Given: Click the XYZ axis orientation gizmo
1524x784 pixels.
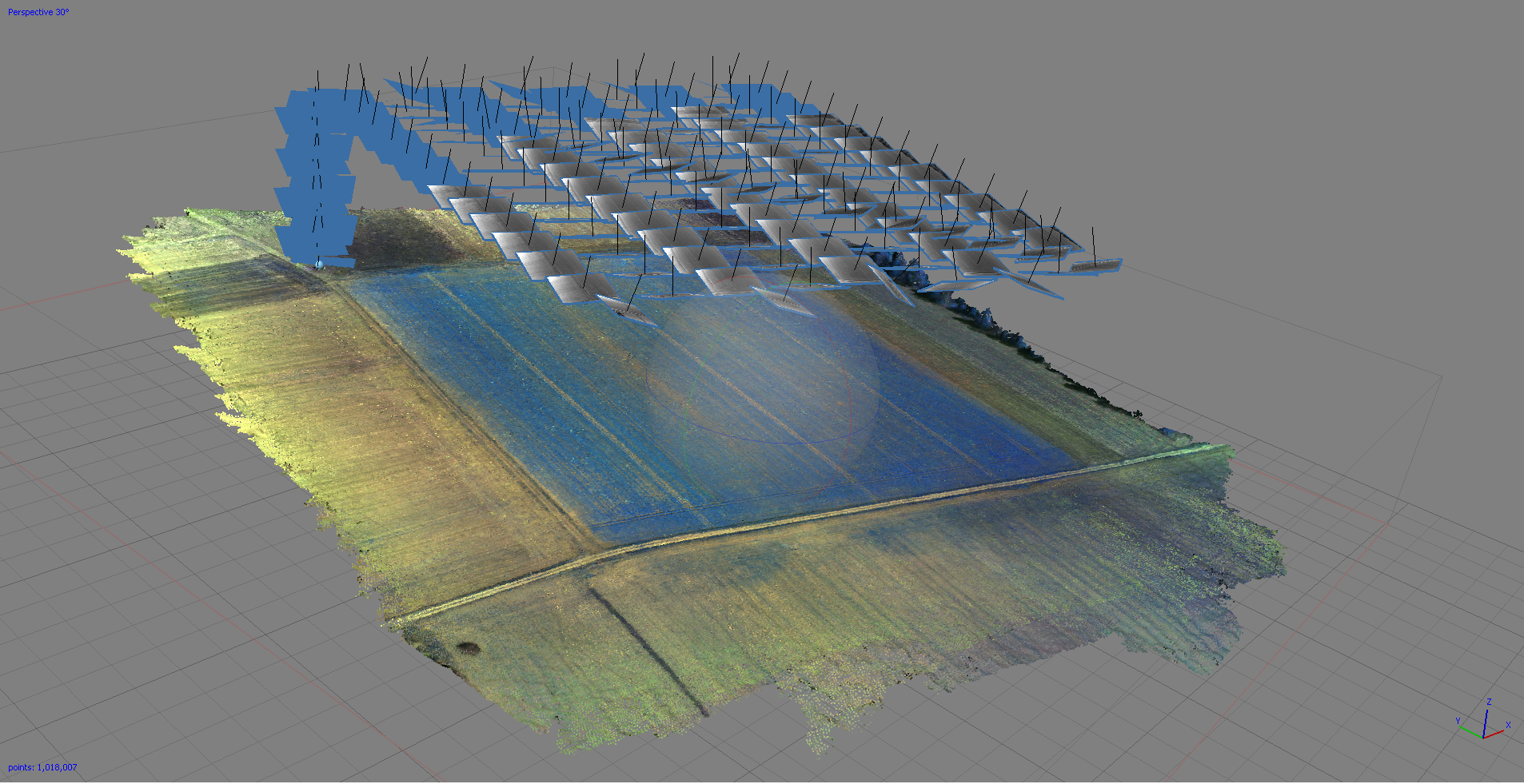Looking at the screenshot, I should (1484, 719).
